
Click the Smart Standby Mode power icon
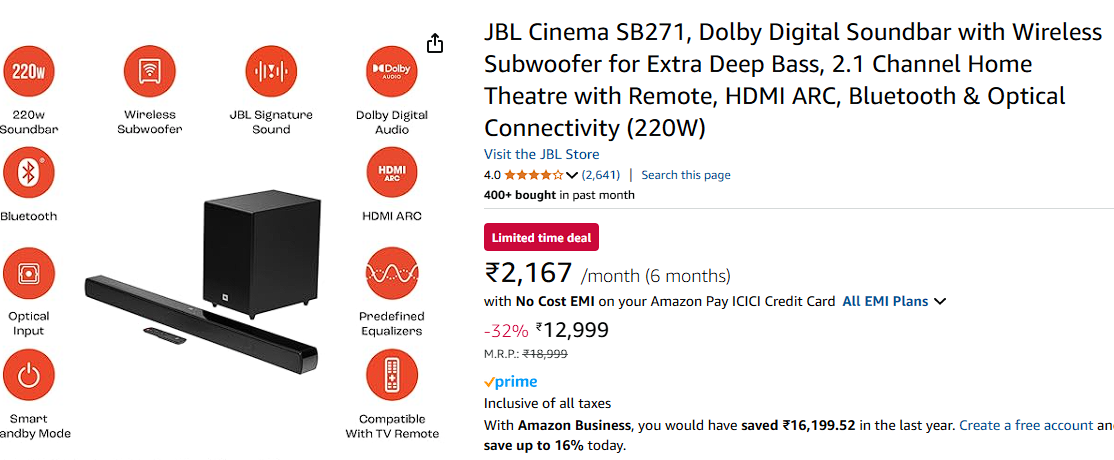click(x=28, y=376)
